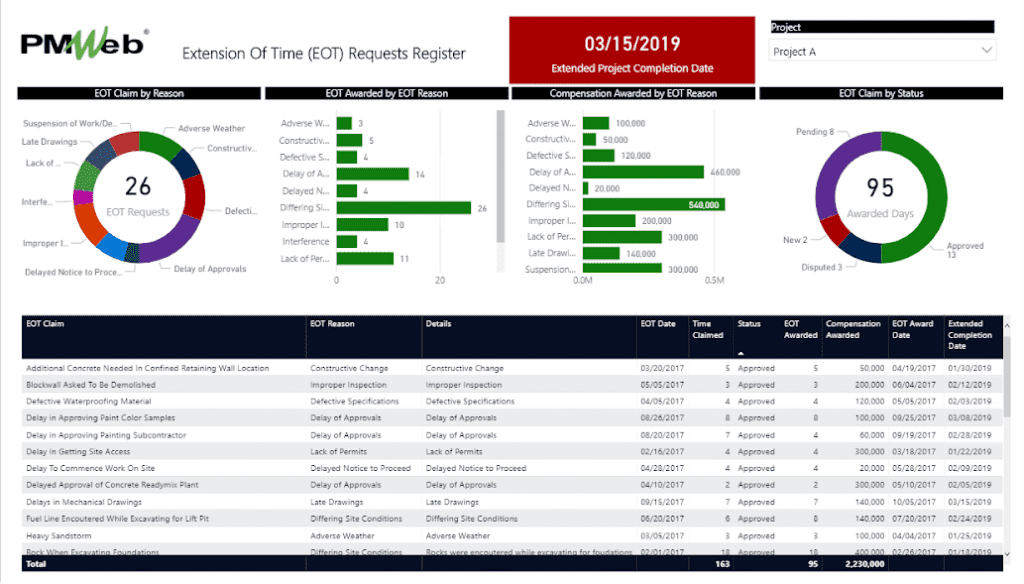Click the PMWeb logo
This screenshot has width=1024, height=584.
tap(84, 45)
